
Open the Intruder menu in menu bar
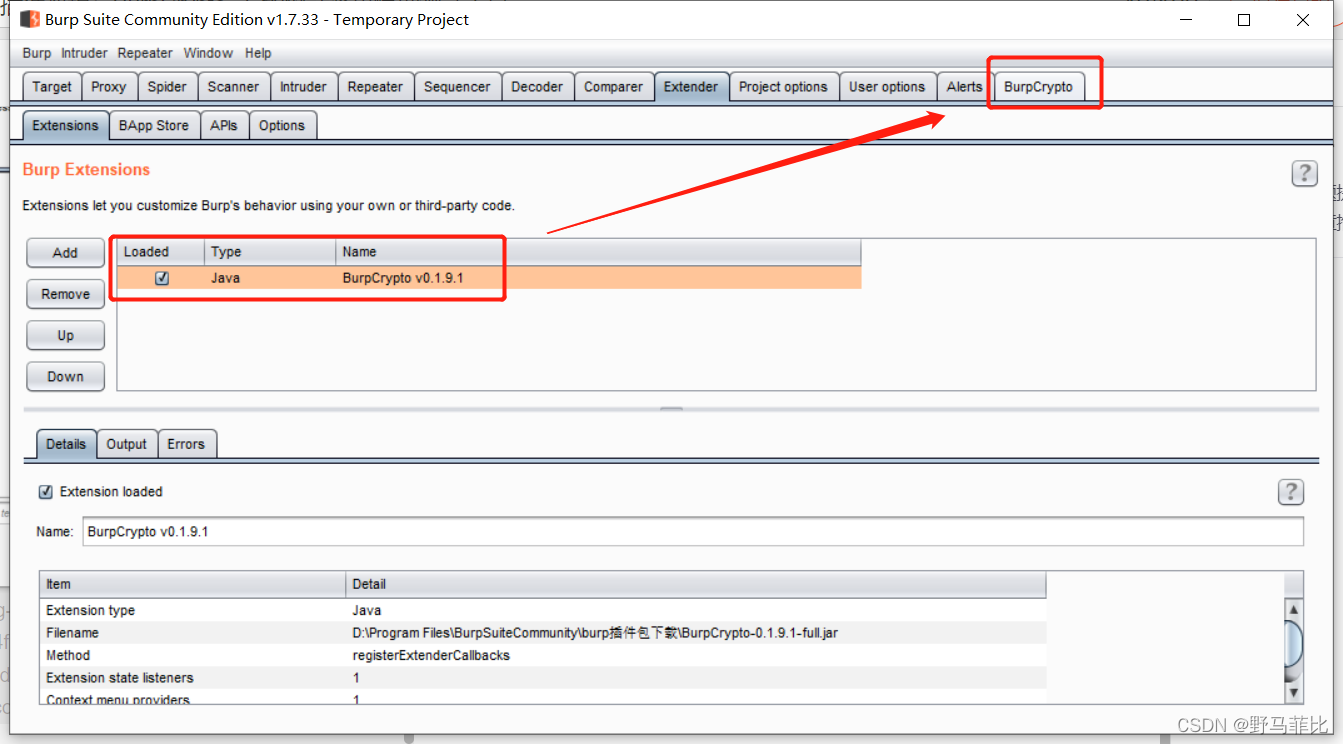[x=84, y=53]
